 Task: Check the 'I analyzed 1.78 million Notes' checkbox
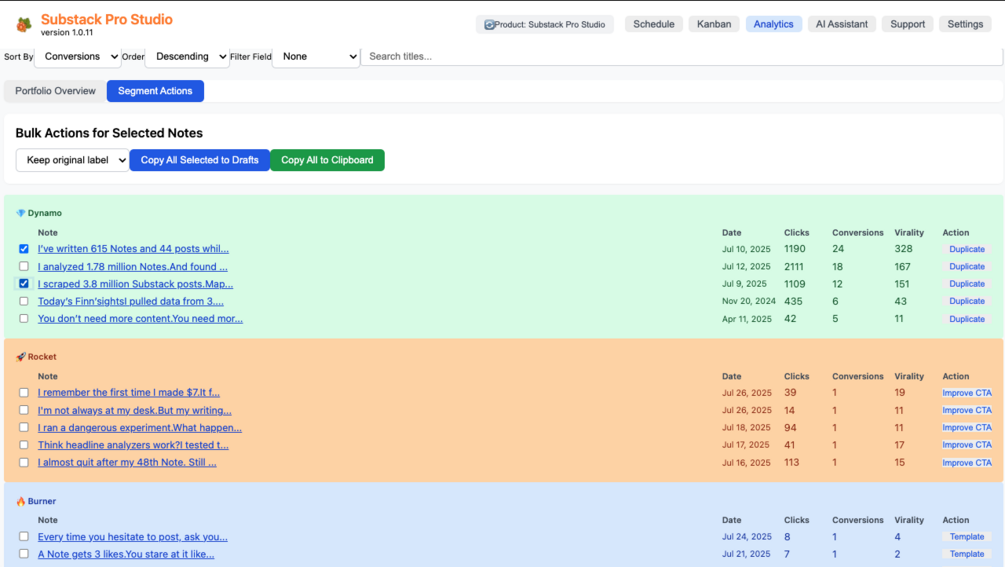[24, 266]
